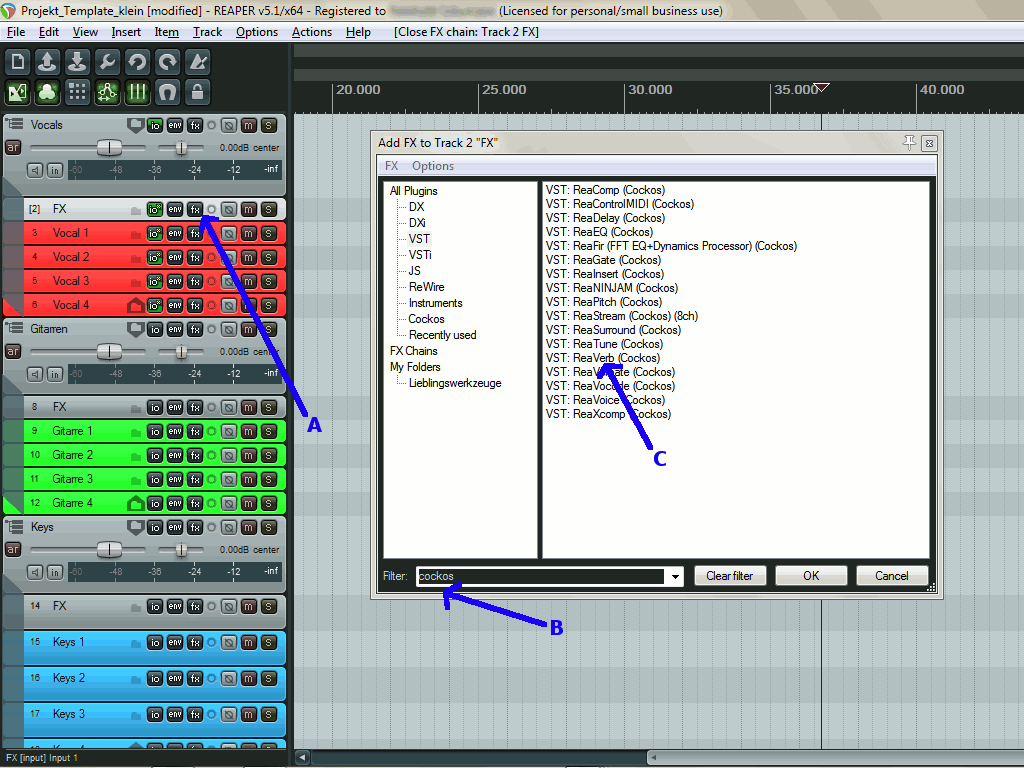Viewport: 1024px width, 768px height.
Task: Toggle grid lines in the main toolbar
Action: click(x=137, y=92)
